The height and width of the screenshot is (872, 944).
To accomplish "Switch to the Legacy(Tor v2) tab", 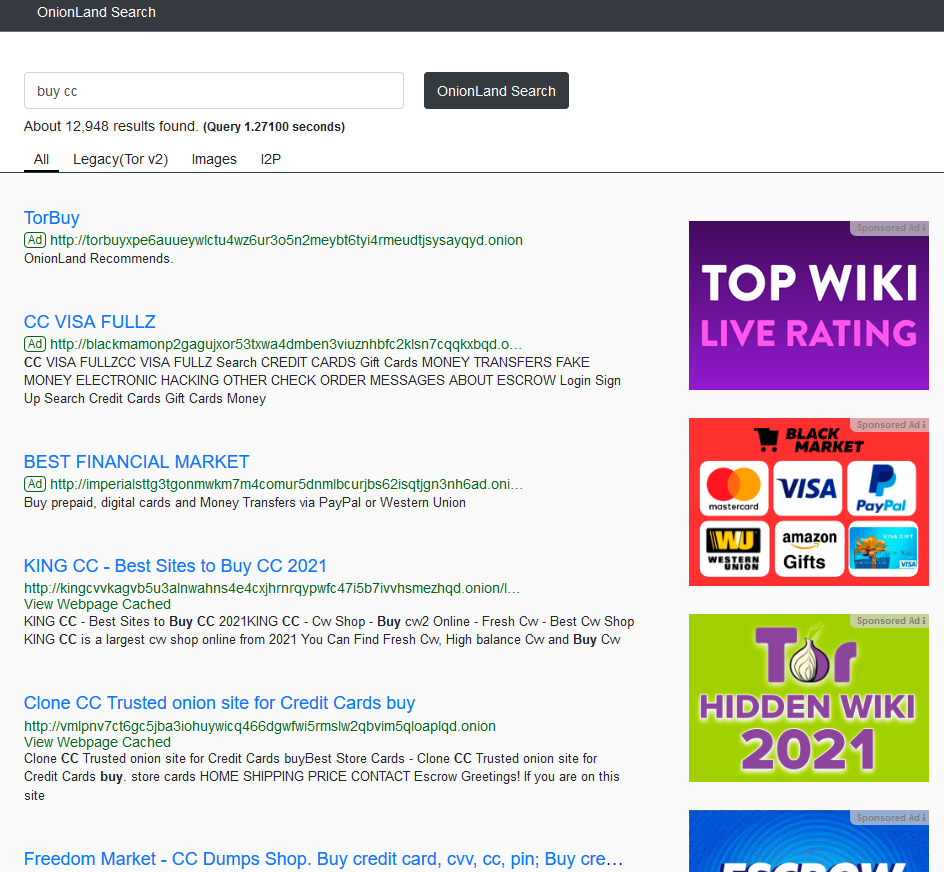I will [120, 159].
